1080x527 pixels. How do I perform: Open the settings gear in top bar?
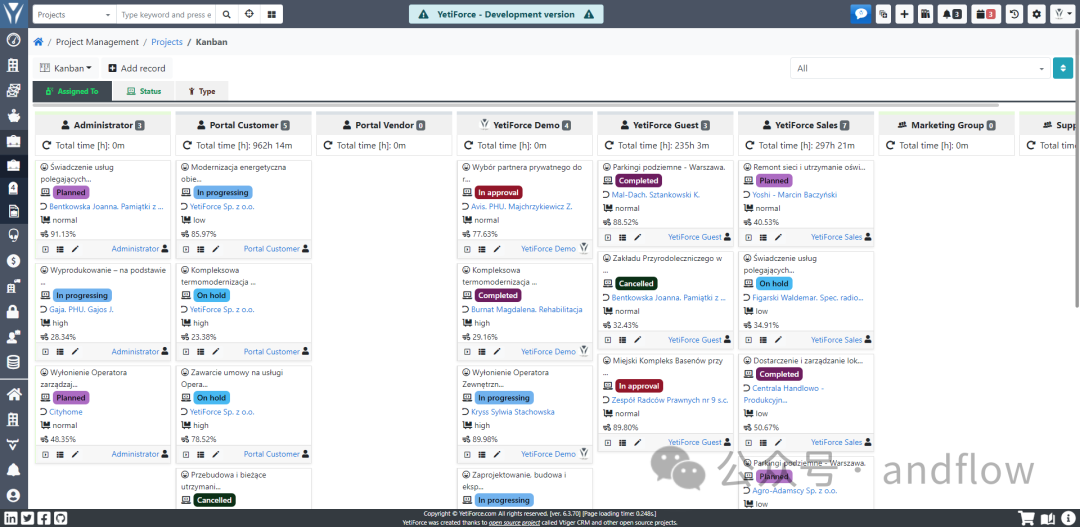[1037, 14]
